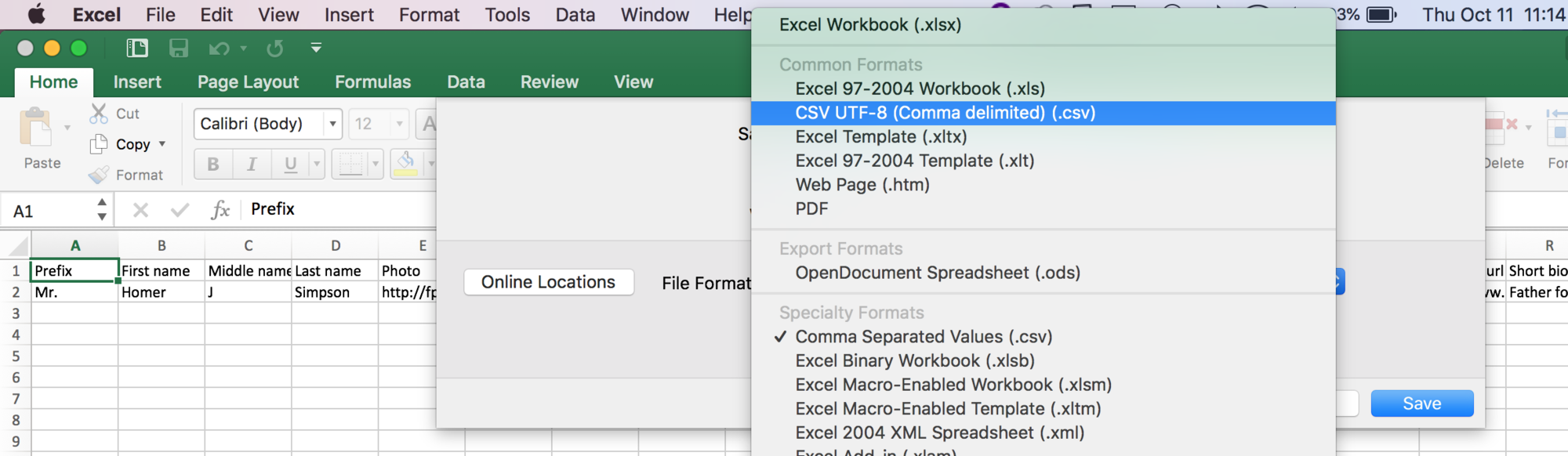Viewport: 1568px width, 456px height.
Task: Click the Copy icon
Action: click(99, 144)
